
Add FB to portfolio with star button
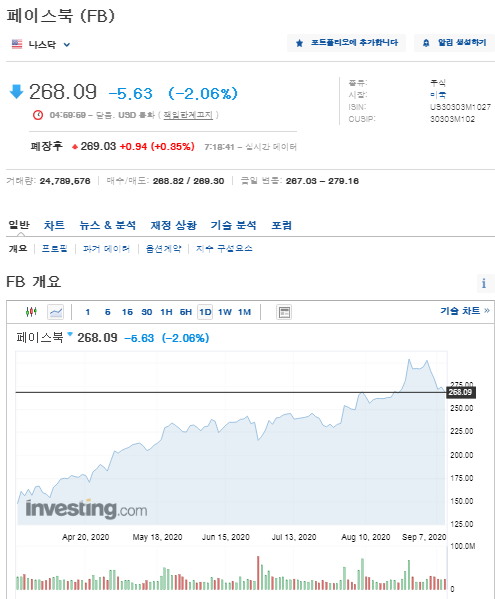click(346, 42)
